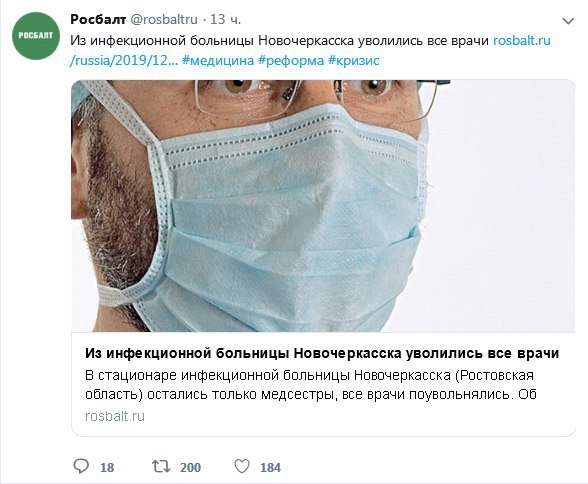Like the tweet with heart icon
Image resolution: width=588 pixels, height=484 pixels.
[242, 467]
